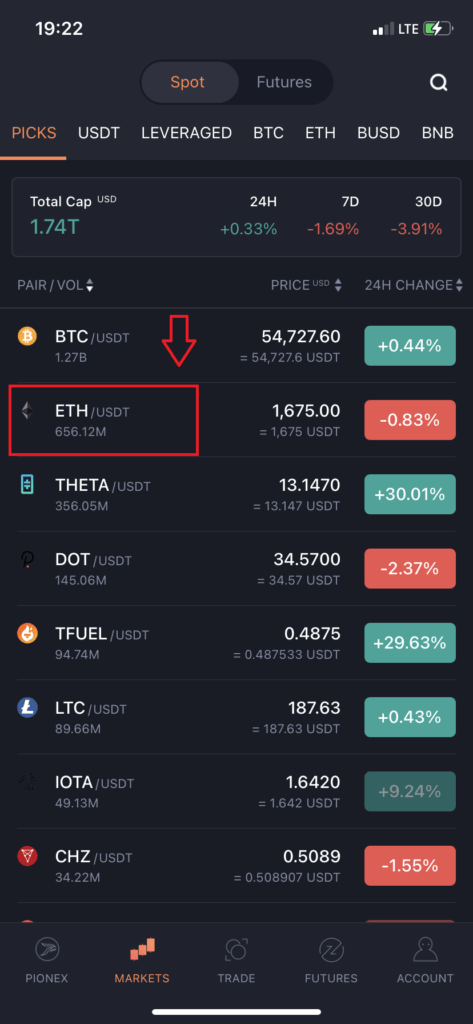Switch to the LEVERAGED tab
The width and height of the screenshot is (473, 1024).
coord(186,133)
